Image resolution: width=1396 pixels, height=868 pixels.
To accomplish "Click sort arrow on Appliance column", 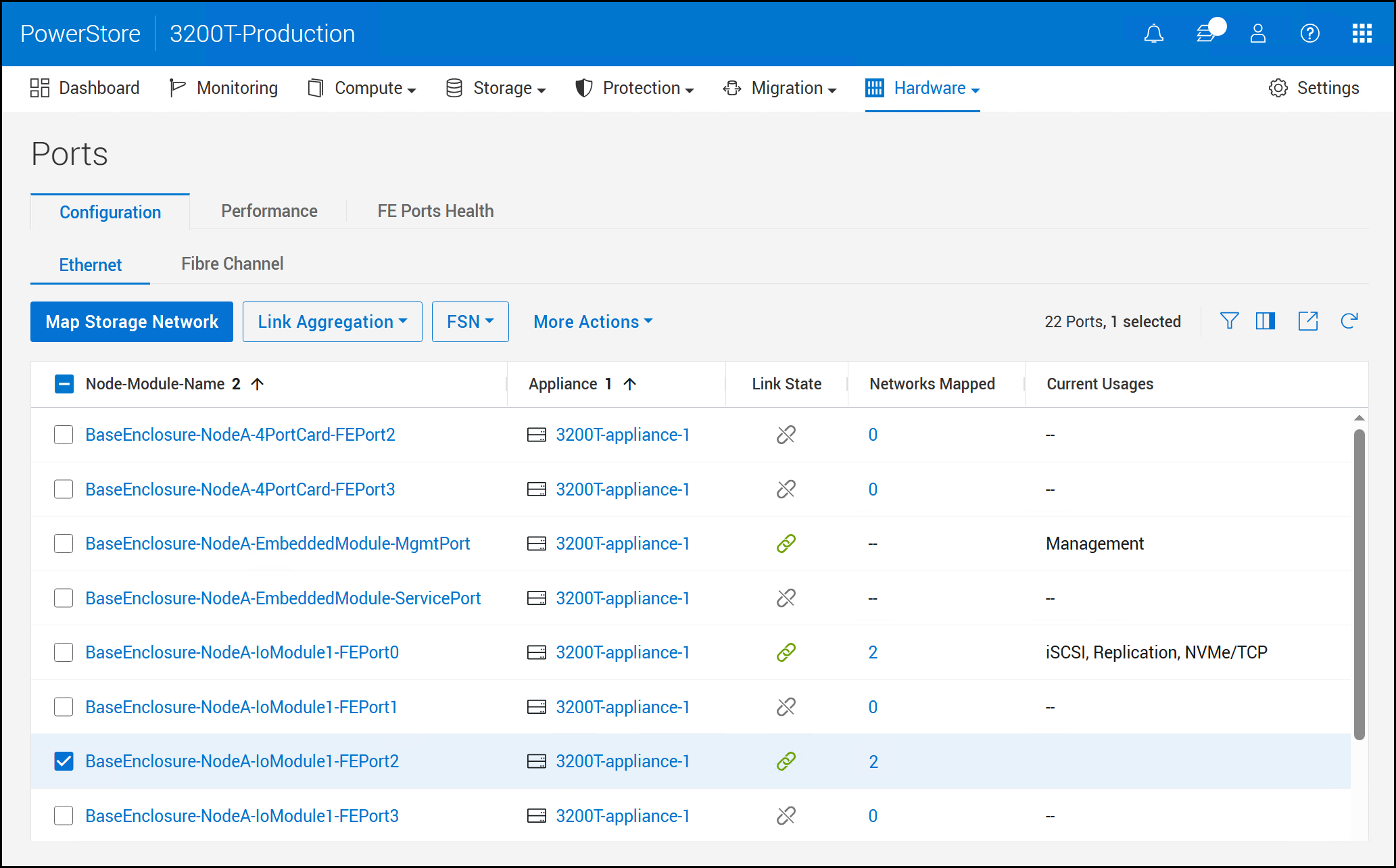I will pos(629,384).
